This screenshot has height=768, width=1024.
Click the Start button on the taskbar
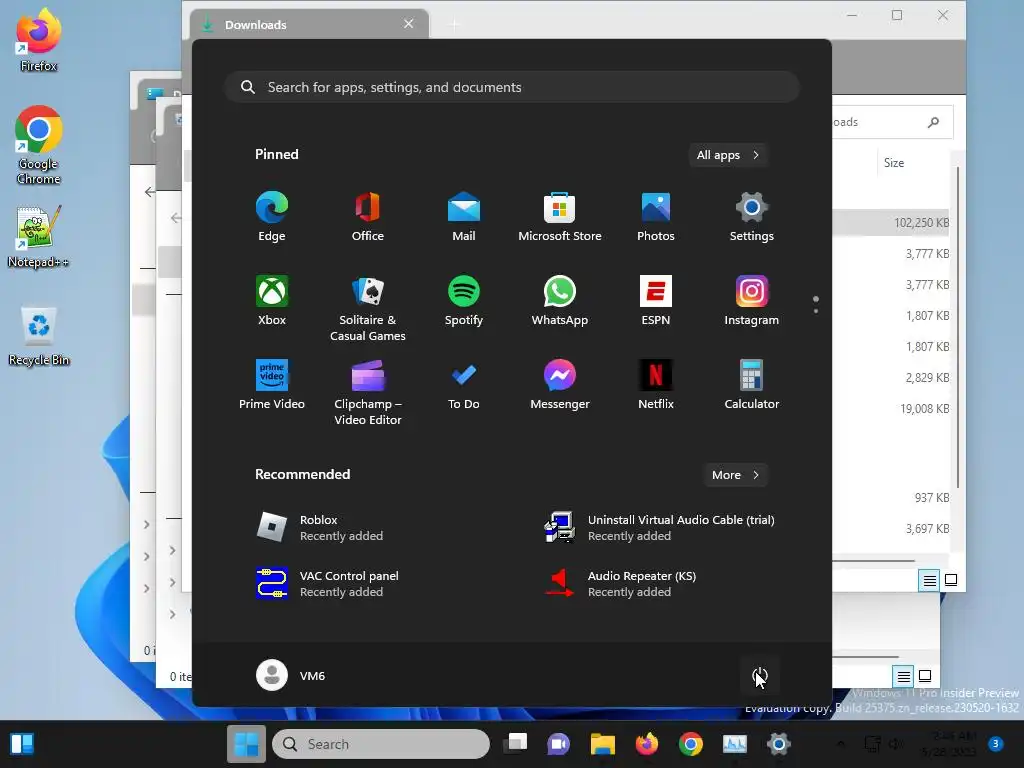click(x=246, y=744)
